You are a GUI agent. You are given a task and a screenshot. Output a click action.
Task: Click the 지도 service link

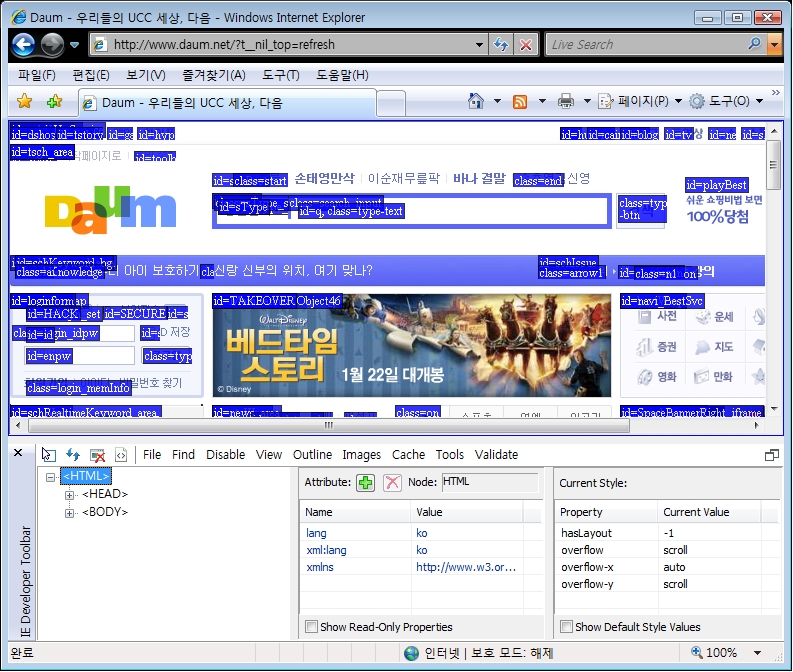[x=715, y=347]
